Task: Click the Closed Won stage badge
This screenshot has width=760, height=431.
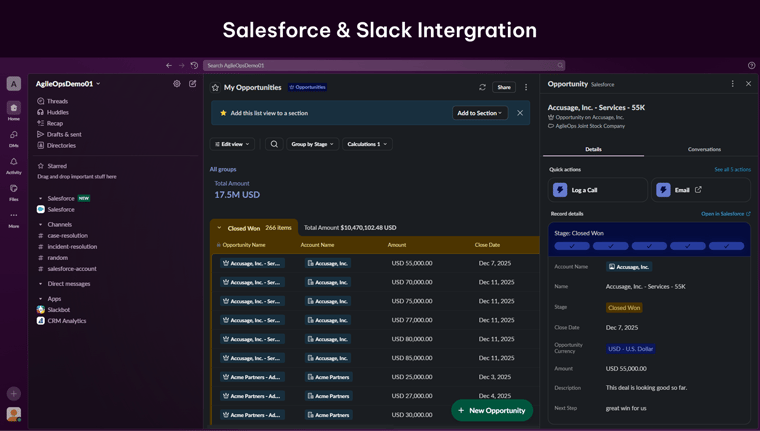Action: click(624, 308)
